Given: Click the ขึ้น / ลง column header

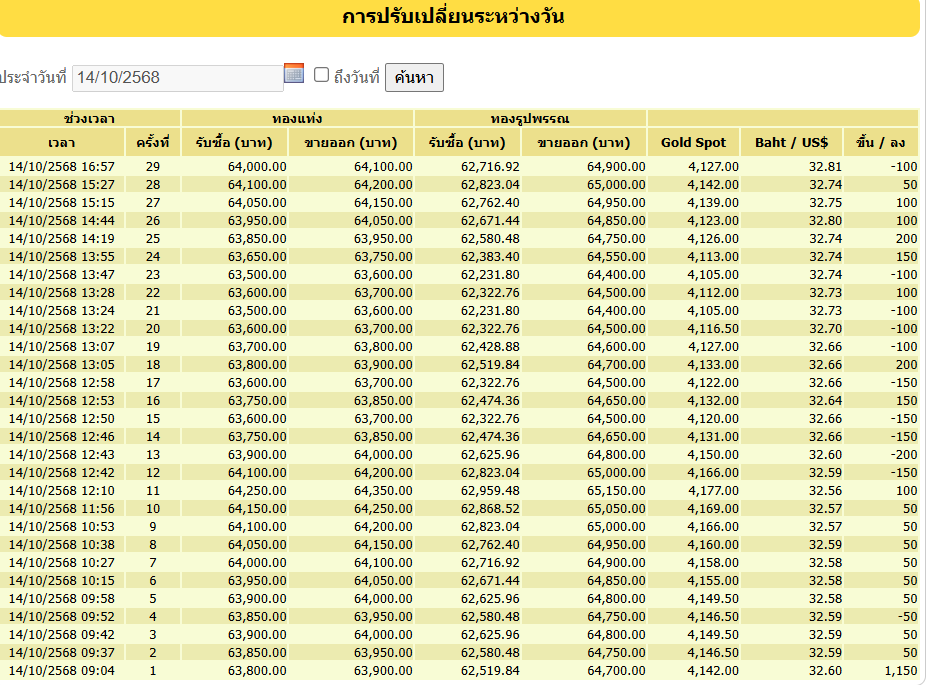Looking at the screenshot, I should click(881, 142).
